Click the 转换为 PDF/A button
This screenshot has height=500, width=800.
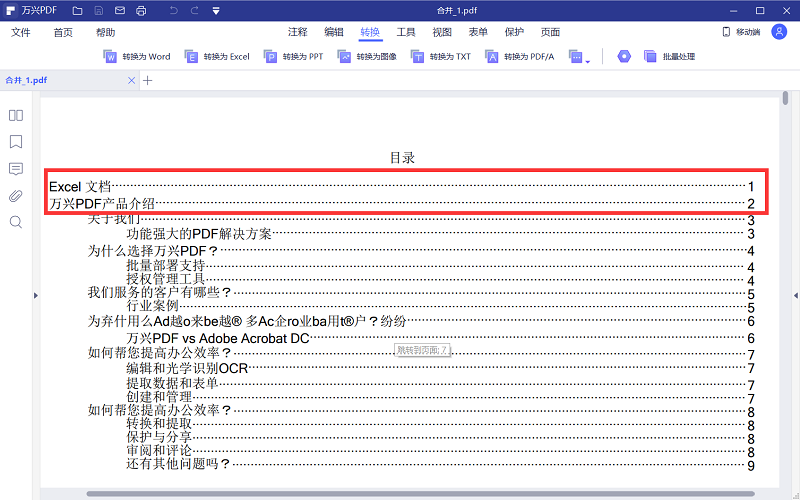(x=520, y=57)
